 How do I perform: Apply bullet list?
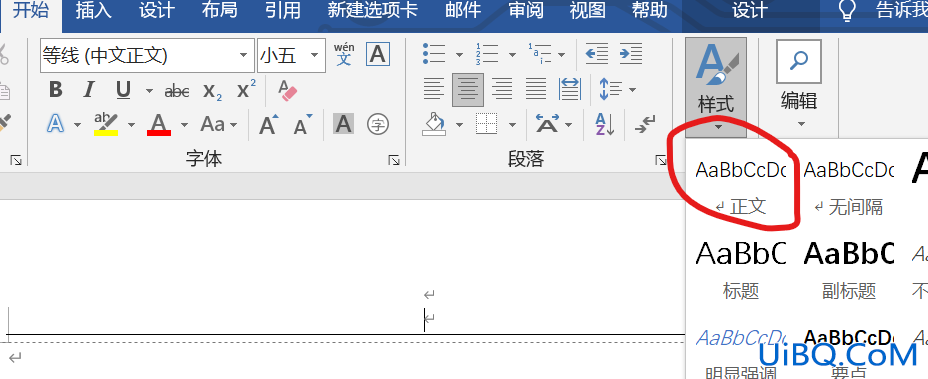pyautogui.click(x=434, y=54)
